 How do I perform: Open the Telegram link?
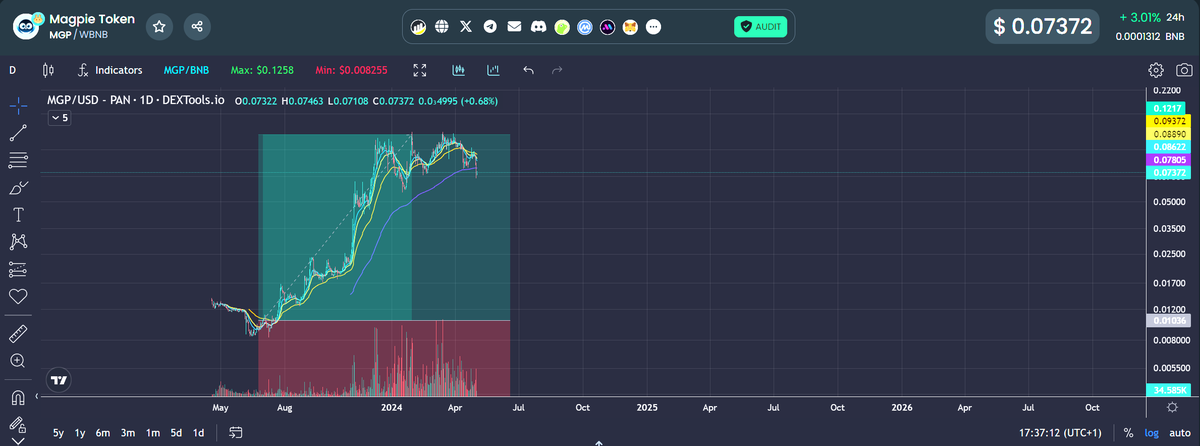click(490, 27)
